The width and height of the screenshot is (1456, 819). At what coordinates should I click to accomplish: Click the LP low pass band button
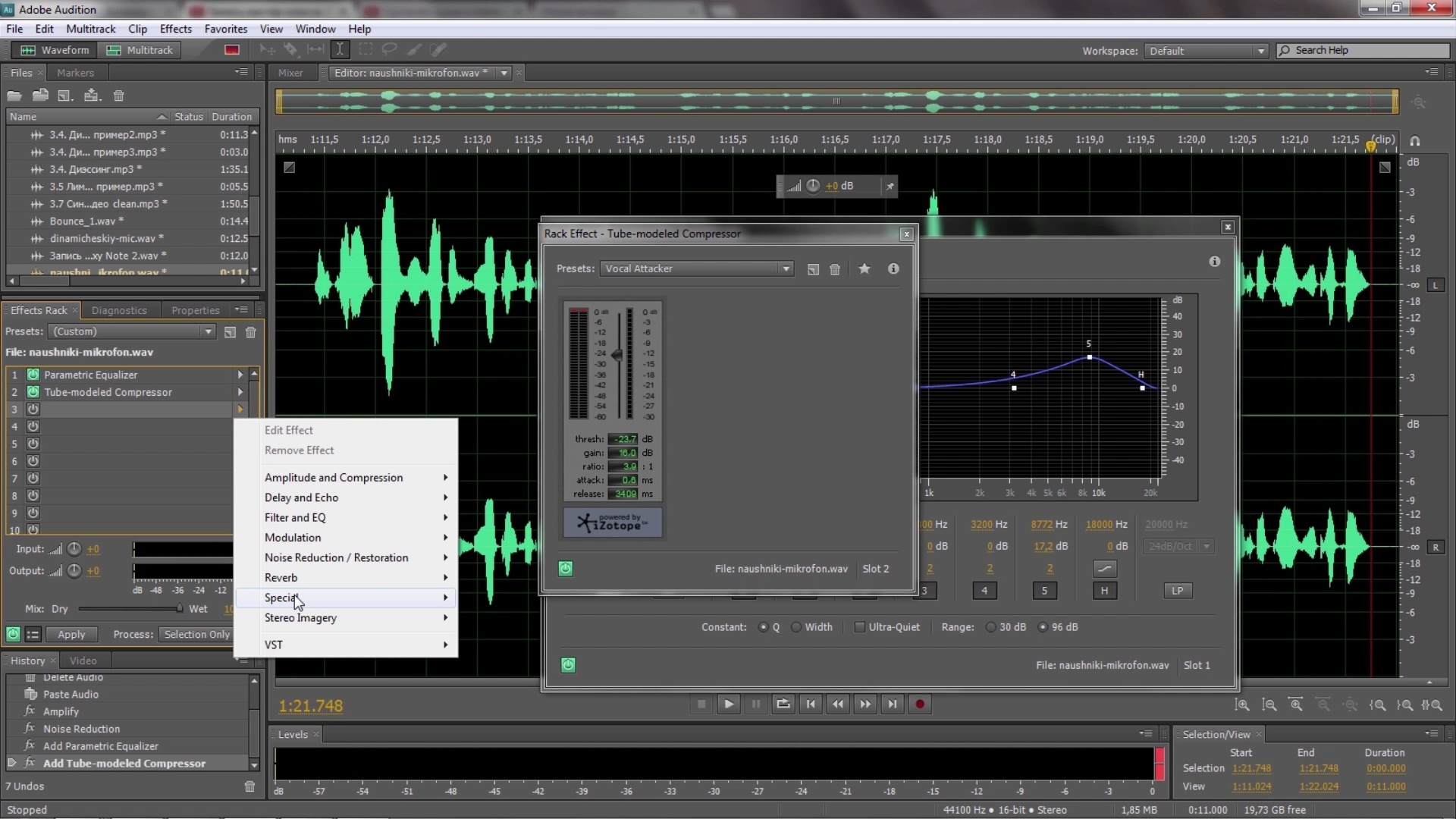pyautogui.click(x=1177, y=591)
